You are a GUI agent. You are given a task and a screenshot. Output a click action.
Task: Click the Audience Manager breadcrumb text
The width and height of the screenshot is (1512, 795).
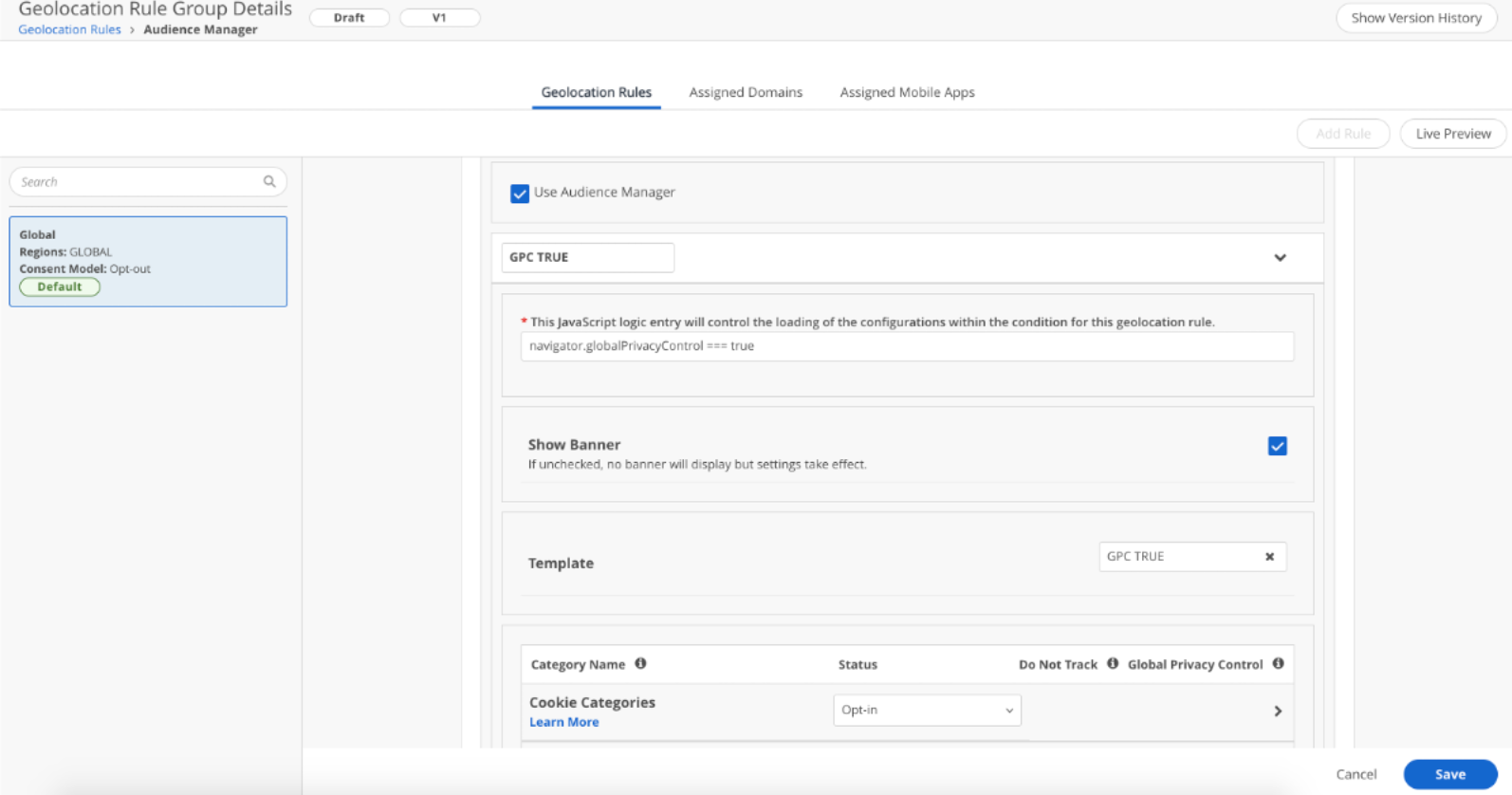click(x=200, y=29)
